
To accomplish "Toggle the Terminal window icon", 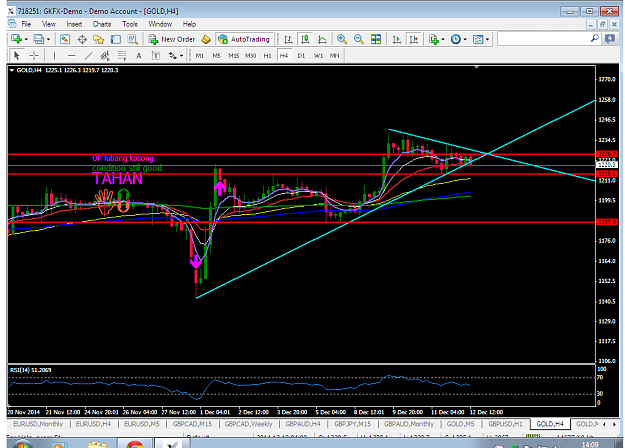I will click(116, 39).
